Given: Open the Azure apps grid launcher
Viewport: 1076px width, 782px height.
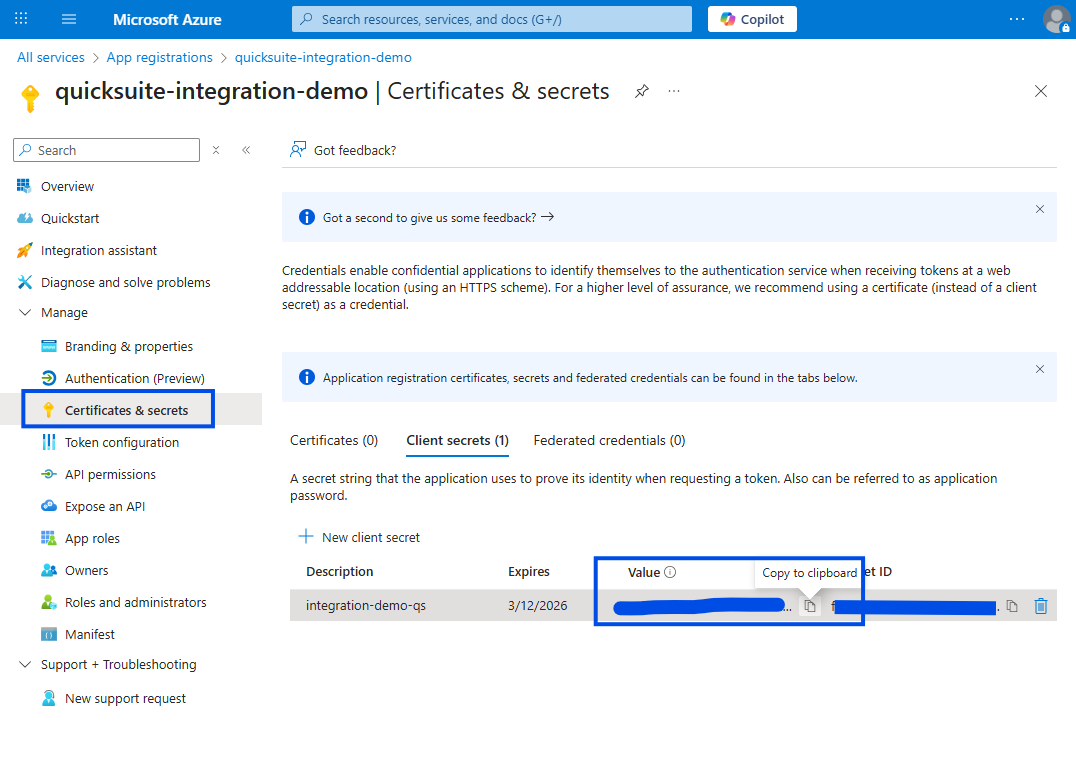Looking at the screenshot, I should pyautogui.click(x=21, y=19).
